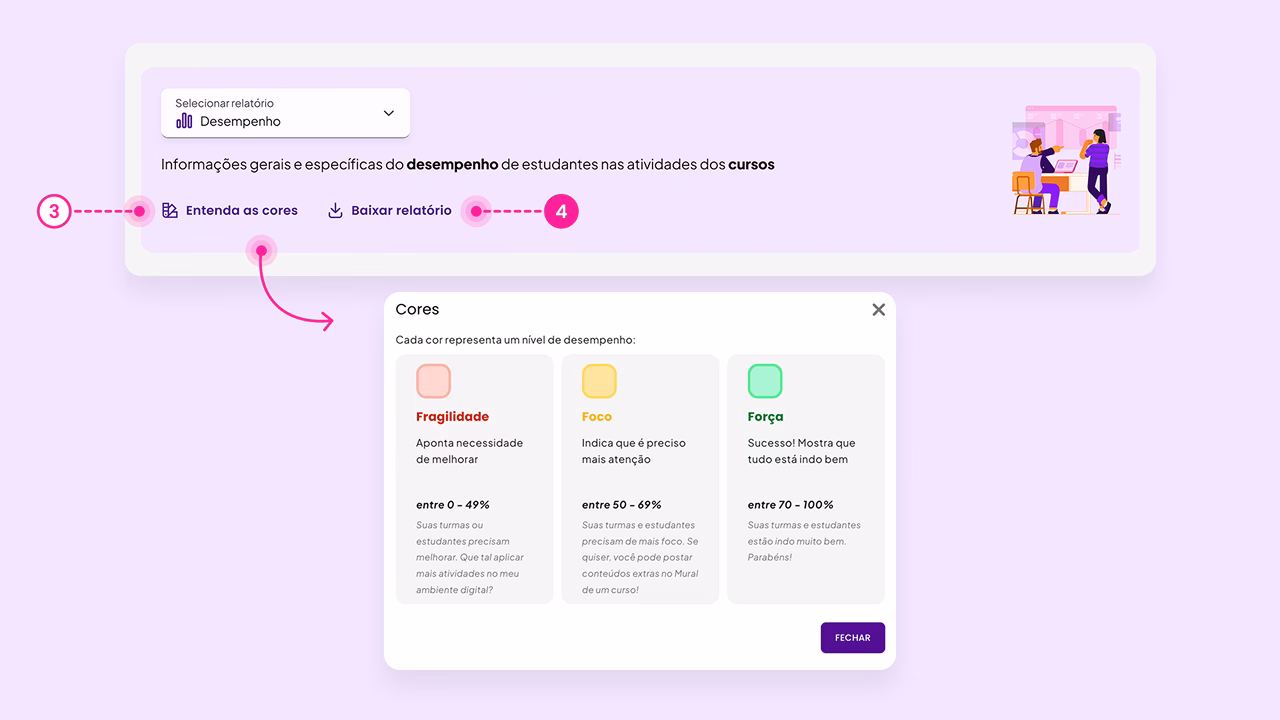Open the Selecionar relatório dropdown
Image resolution: width=1280 pixels, height=720 pixels.
click(285, 113)
